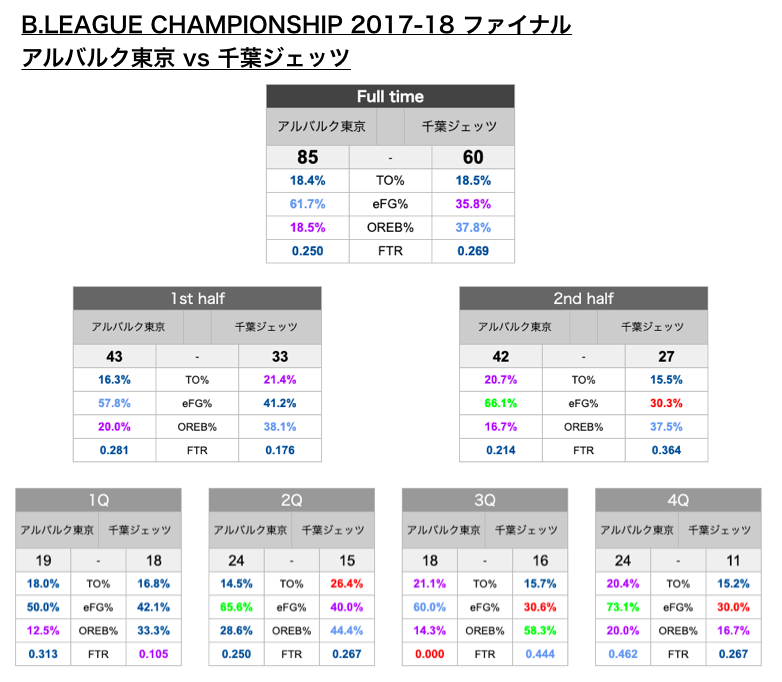Select the red 0.000 FTR value in 3Q
The image size is (782, 682).
[x=428, y=654]
